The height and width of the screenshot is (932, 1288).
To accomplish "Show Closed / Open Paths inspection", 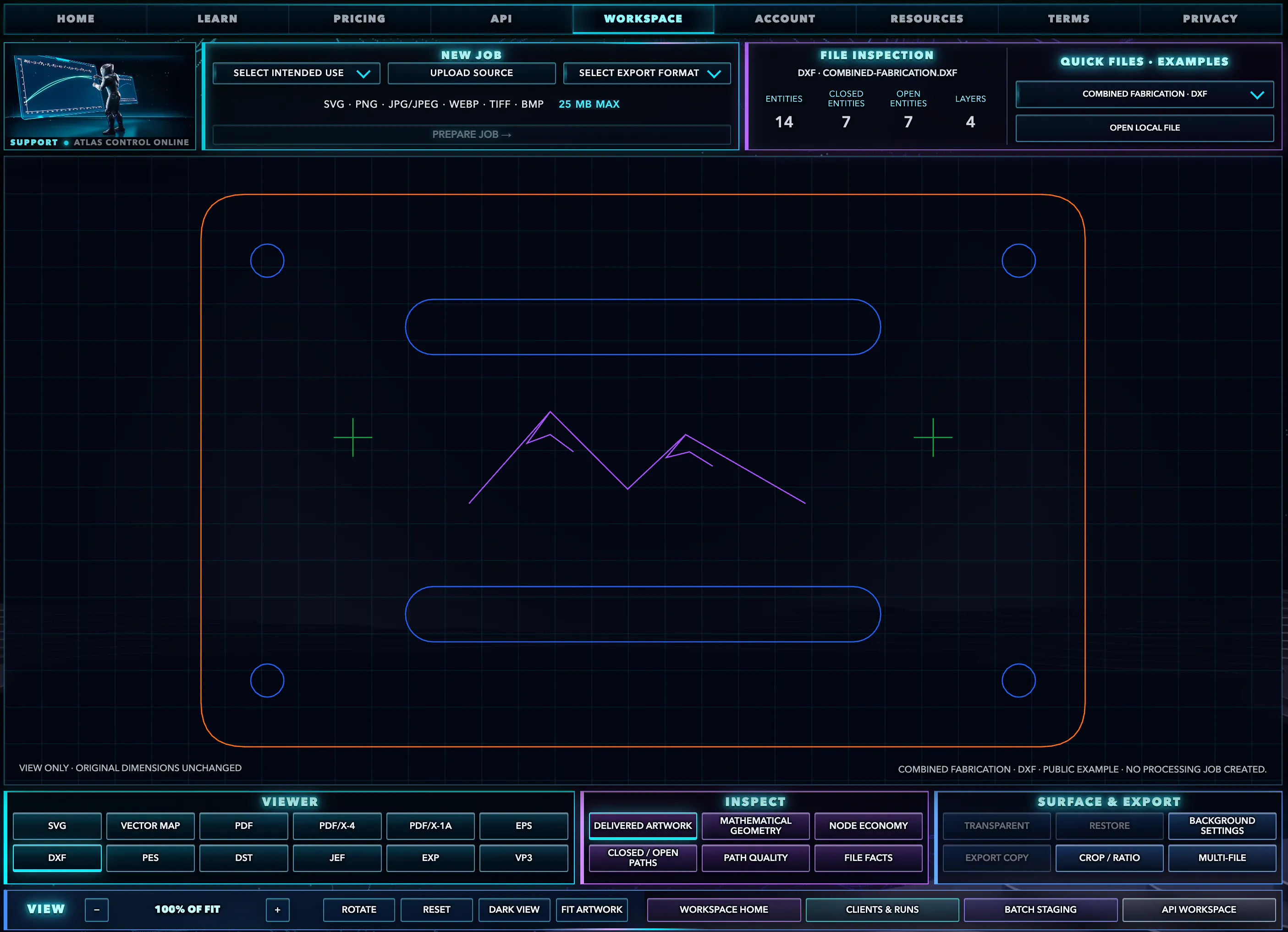I will coord(643,858).
